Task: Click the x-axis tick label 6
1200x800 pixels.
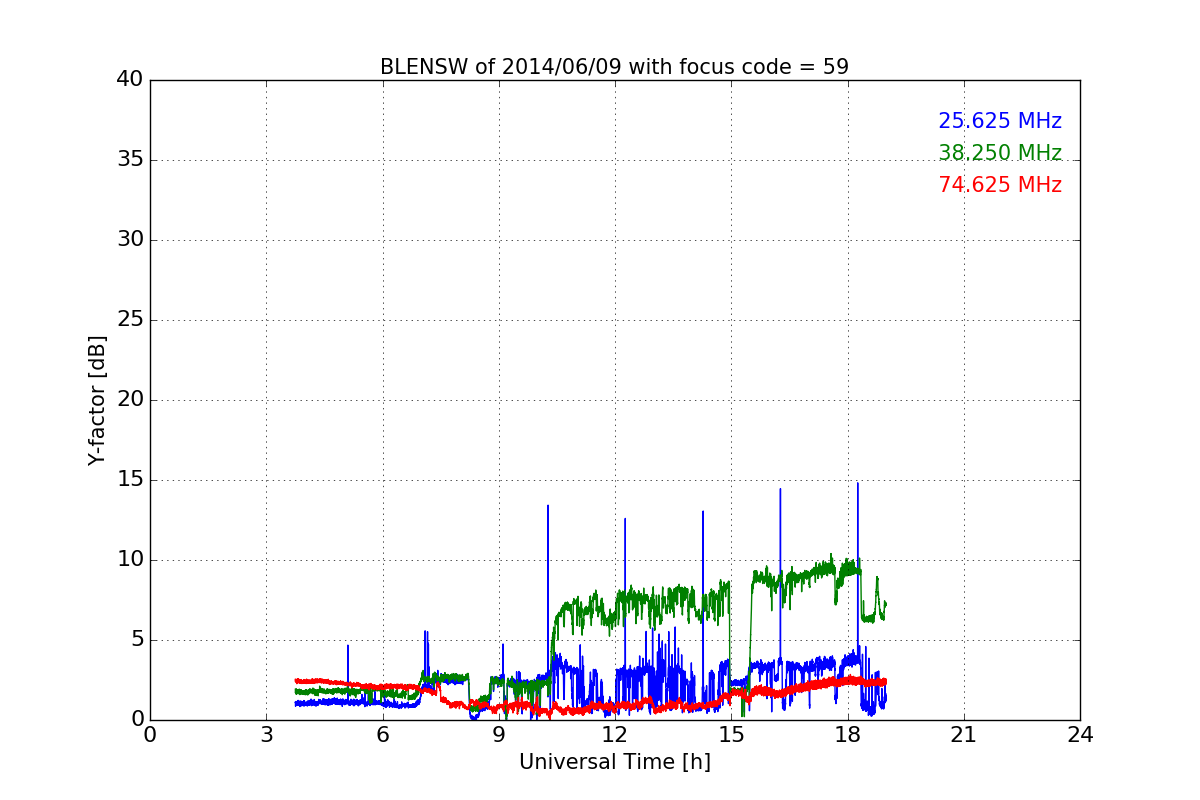Action: tap(382, 735)
